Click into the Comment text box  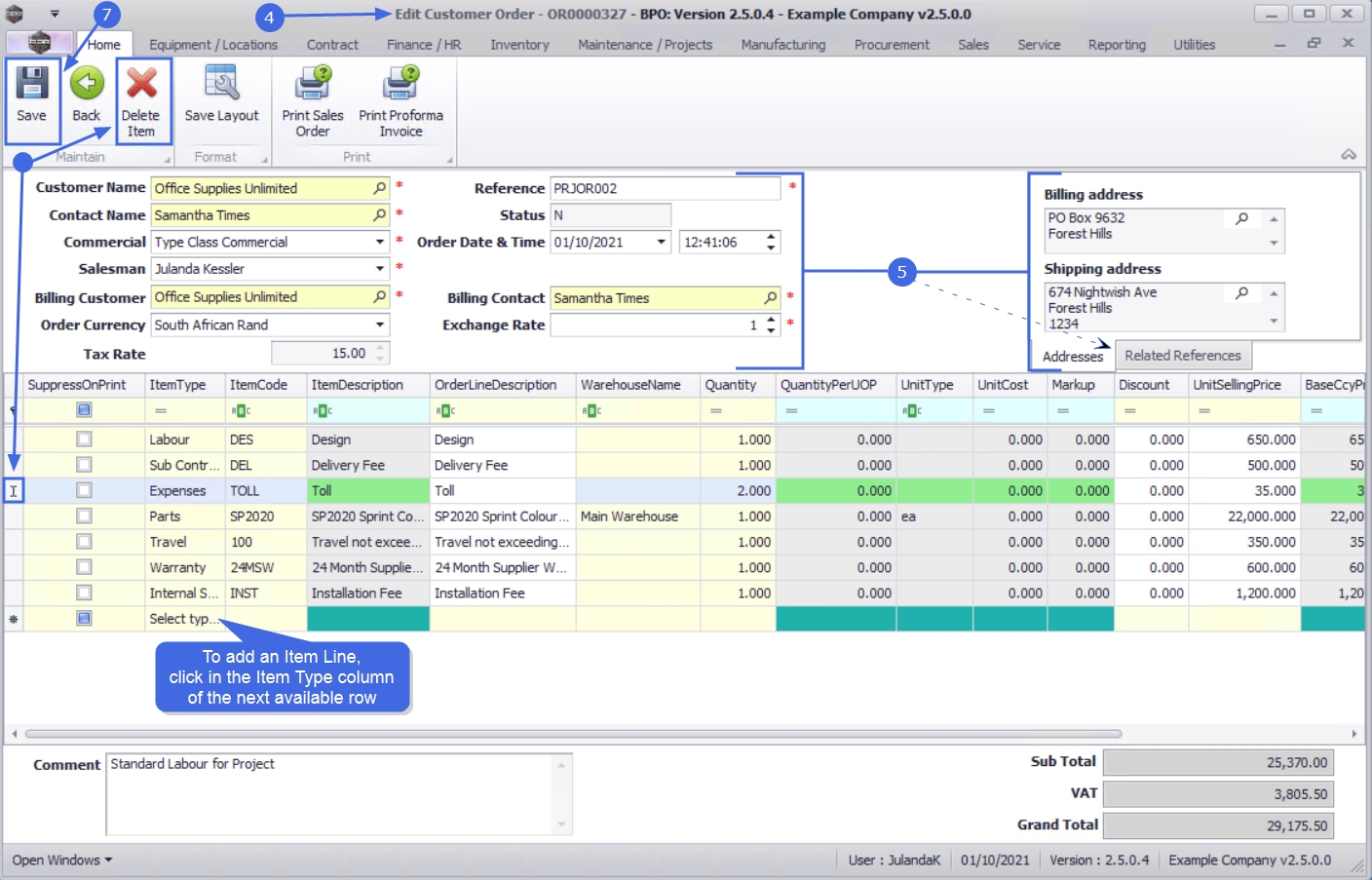331,793
